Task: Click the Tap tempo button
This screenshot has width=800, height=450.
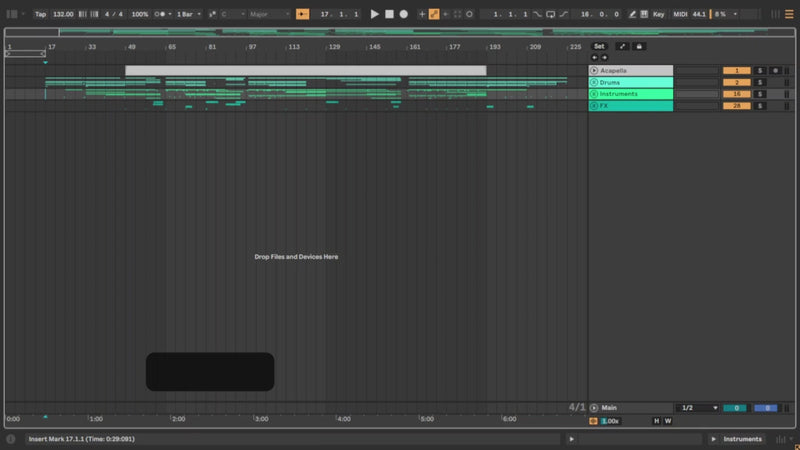Action: (40, 14)
